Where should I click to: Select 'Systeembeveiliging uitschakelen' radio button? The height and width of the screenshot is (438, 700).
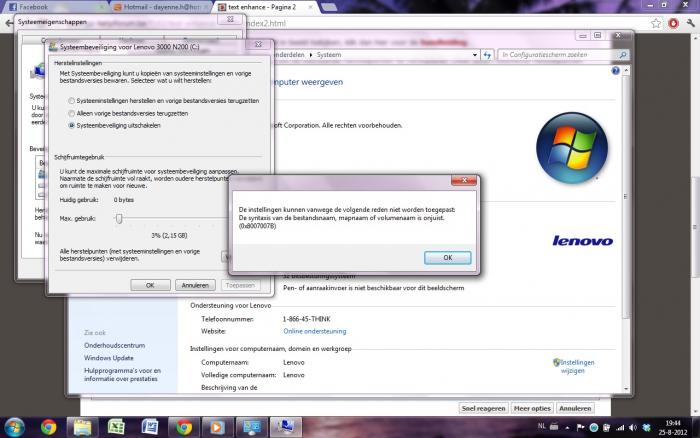(x=71, y=125)
